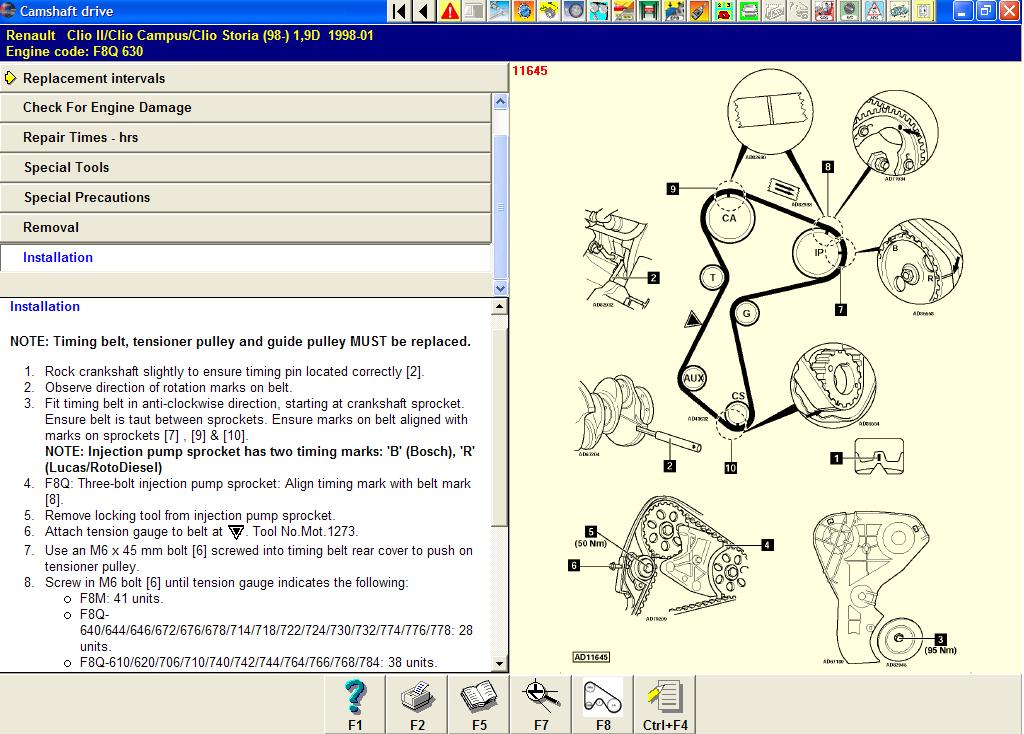Click the red diagram number 11645
1024x734 pixels.
[x=530, y=71]
